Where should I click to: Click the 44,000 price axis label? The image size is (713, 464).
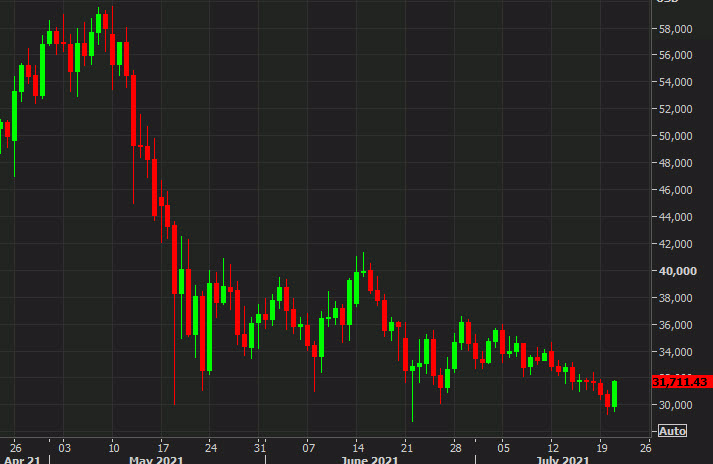675,217
